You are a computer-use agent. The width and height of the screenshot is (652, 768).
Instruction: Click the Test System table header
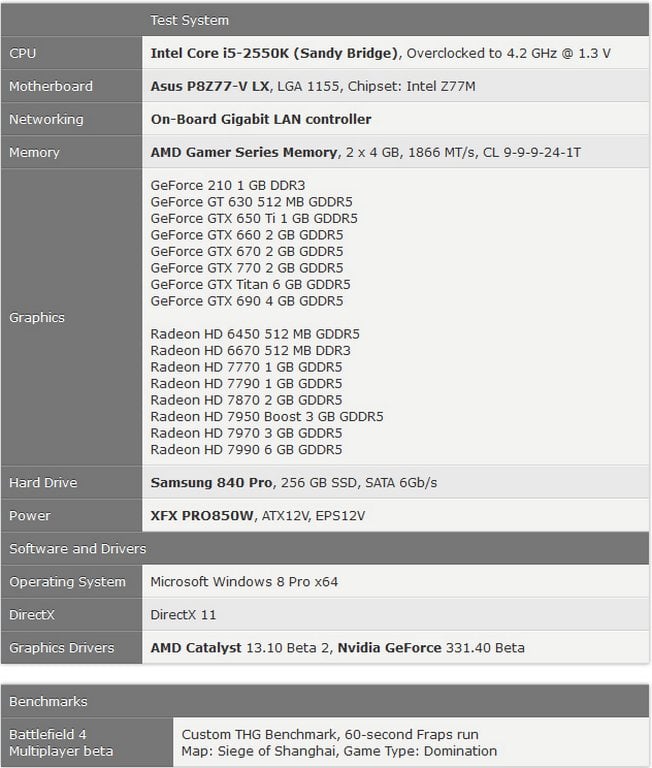[x=189, y=20]
